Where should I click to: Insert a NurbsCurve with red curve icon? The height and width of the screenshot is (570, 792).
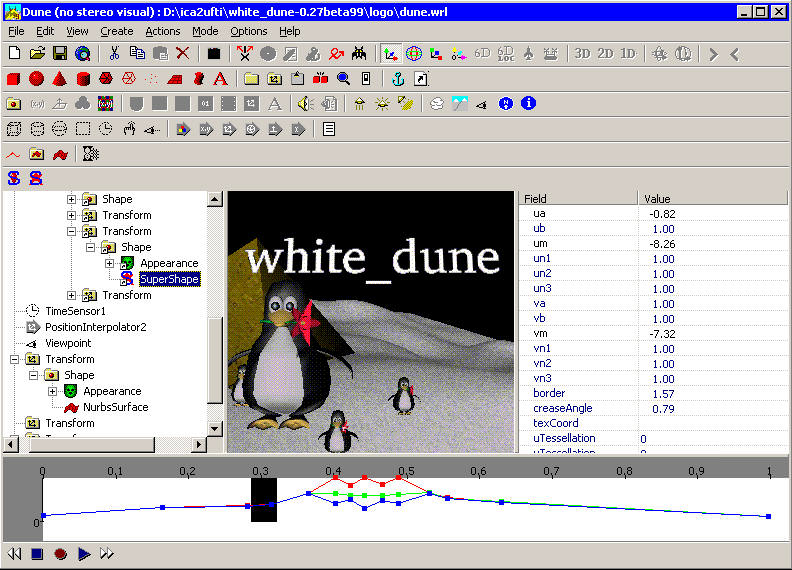pos(13,155)
